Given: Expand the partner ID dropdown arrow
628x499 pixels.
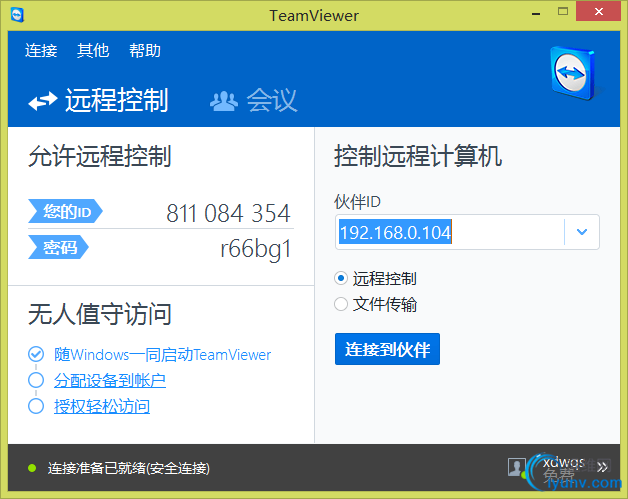Looking at the screenshot, I should coord(582,232).
